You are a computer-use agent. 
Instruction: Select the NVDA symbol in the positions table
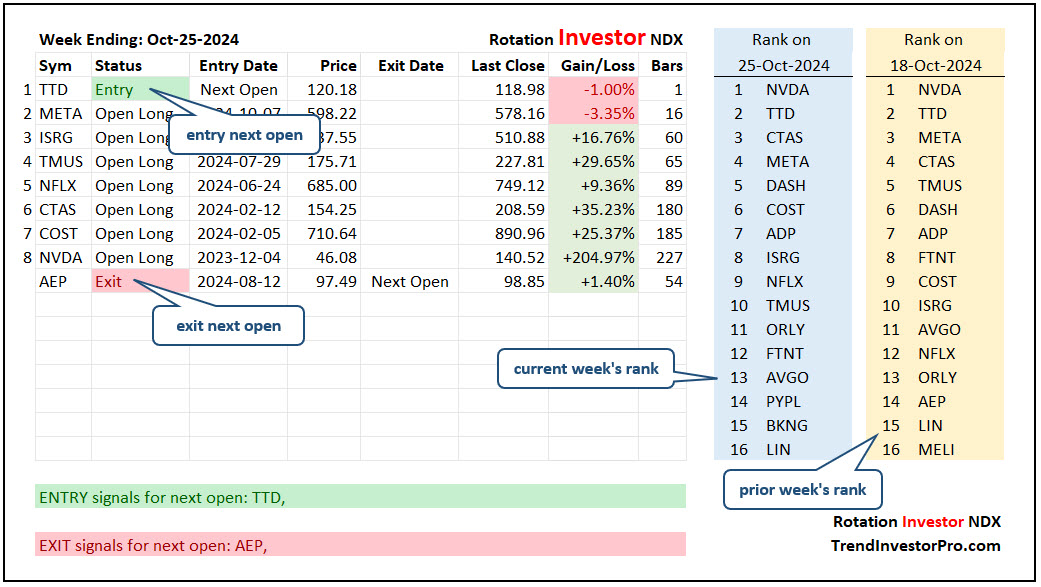click(60, 257)
